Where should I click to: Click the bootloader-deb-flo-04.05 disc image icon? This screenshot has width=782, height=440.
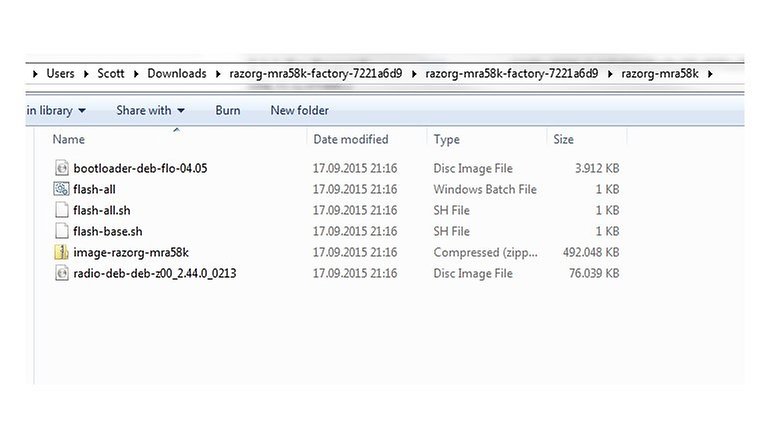(61, 168)
